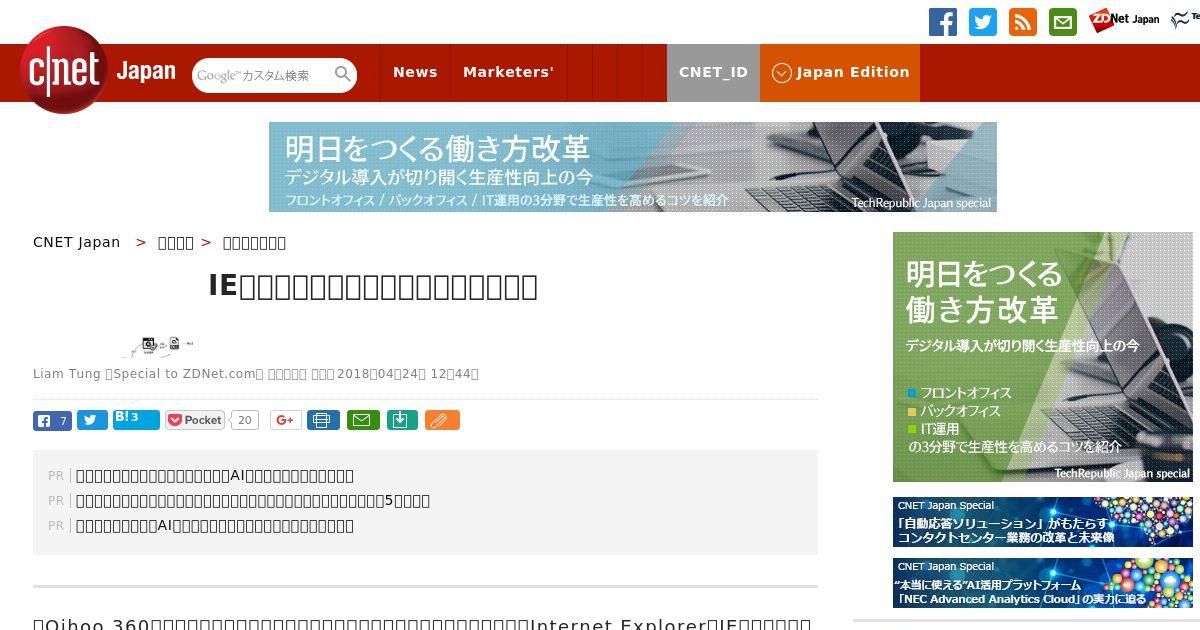Open the contact center solution sidebar banner

pos(1043,522)
